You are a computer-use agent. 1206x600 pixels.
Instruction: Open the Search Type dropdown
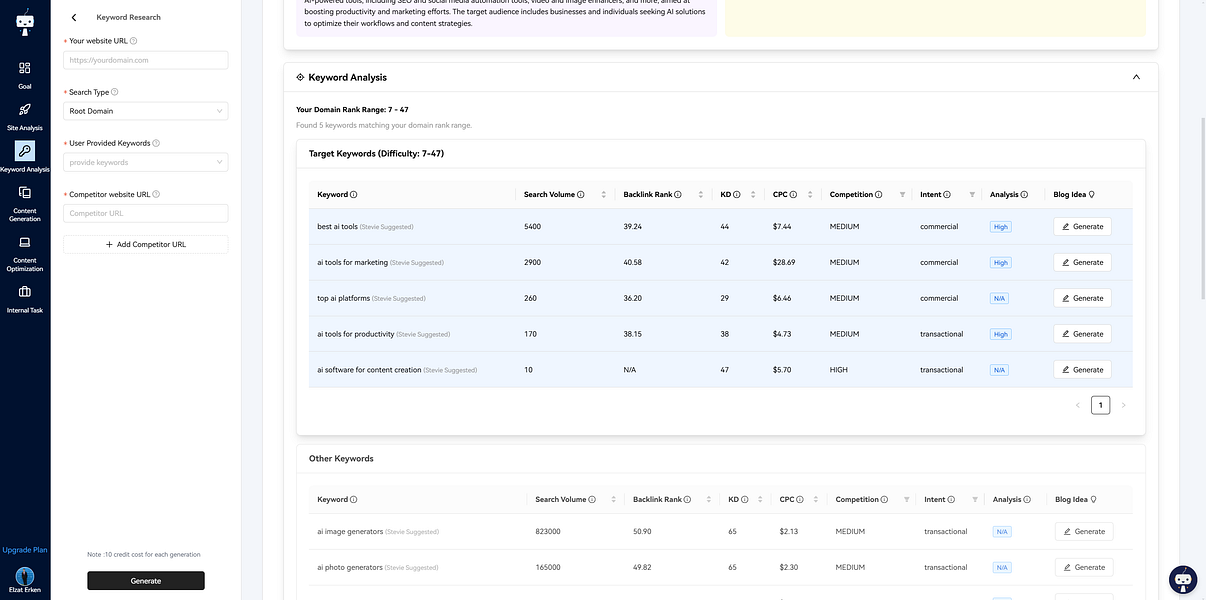coord(145,111)
